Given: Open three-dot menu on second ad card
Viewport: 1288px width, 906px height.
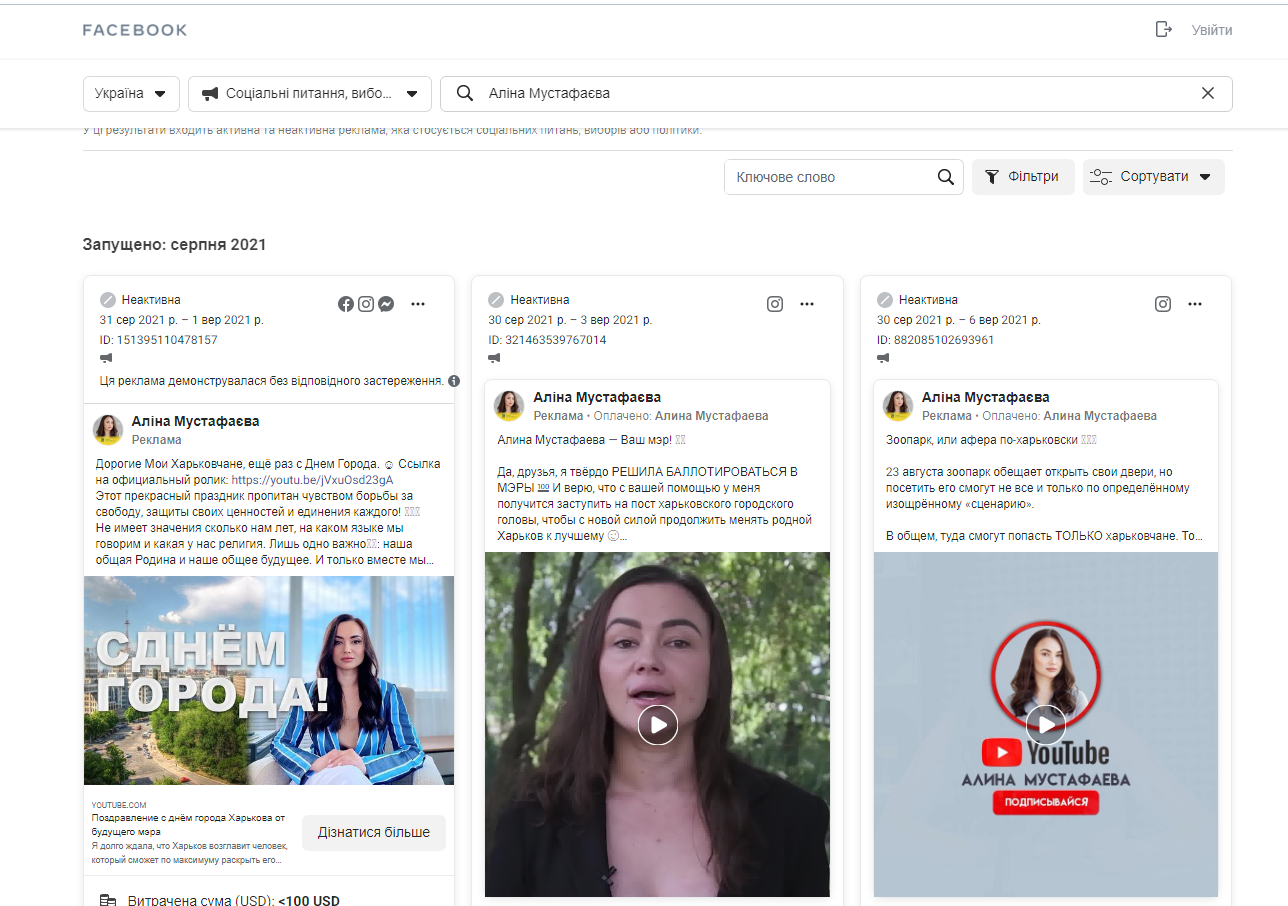Looking at the screenshot, I should (807, 304).
